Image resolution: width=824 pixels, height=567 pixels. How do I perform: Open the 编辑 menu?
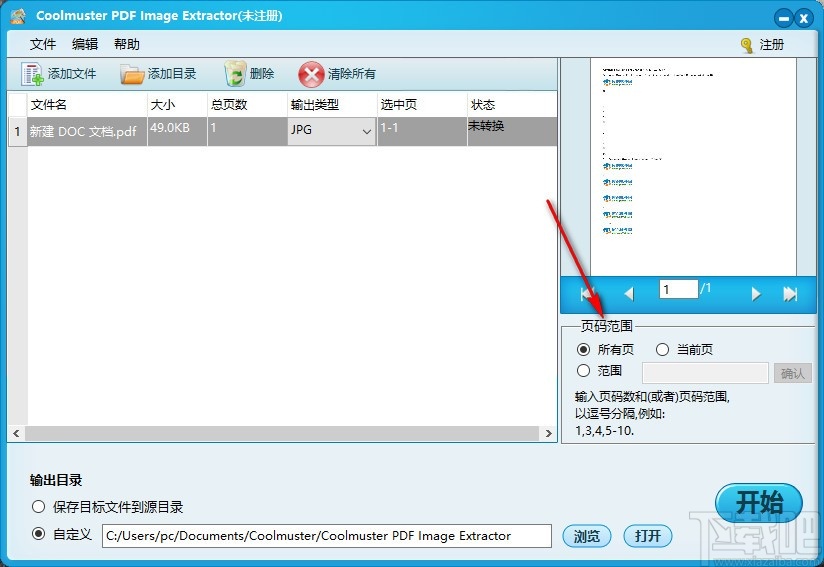click(x=85, y=44)
